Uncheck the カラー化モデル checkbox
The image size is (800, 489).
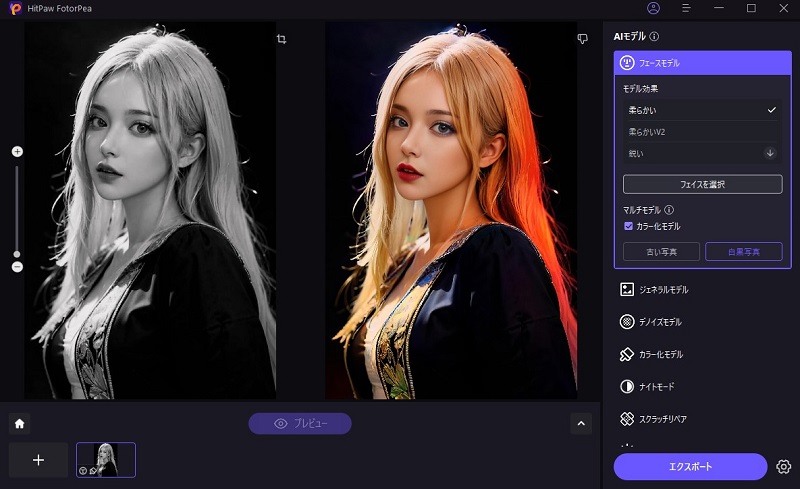coord(628,227)
